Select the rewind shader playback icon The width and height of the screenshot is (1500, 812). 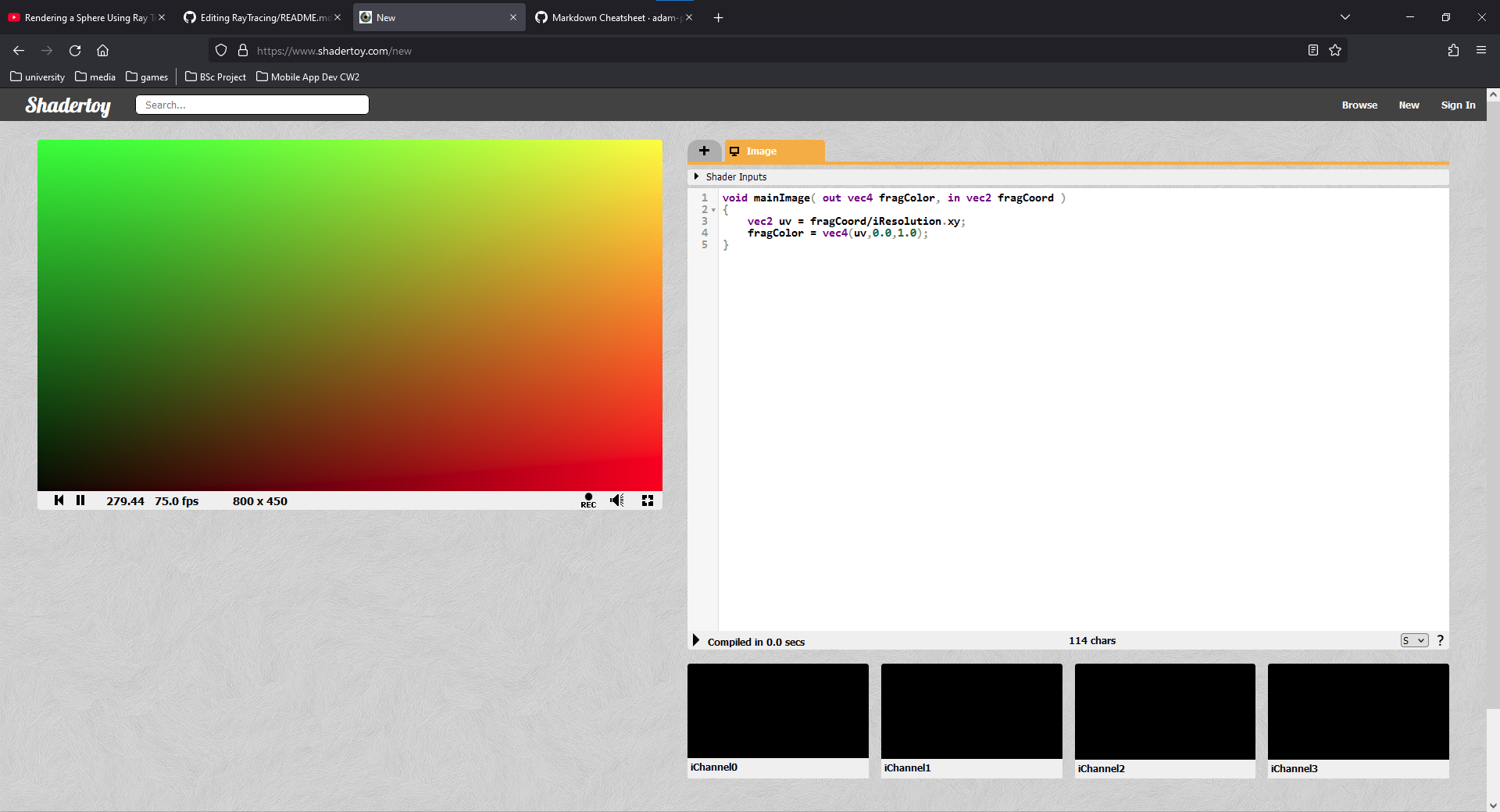tap(59, 500)
